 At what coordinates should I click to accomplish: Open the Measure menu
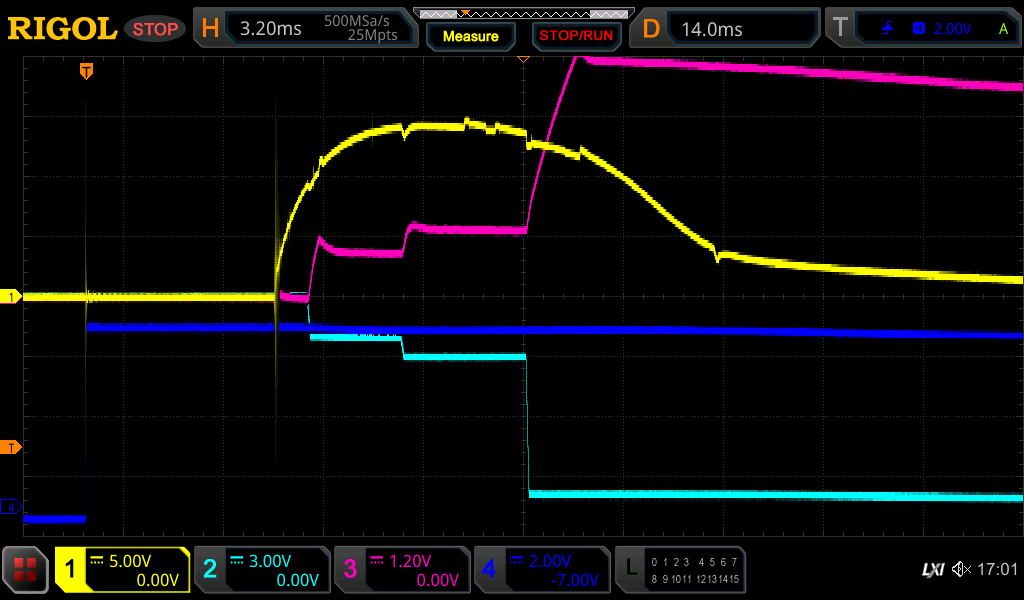coord(470,36)
